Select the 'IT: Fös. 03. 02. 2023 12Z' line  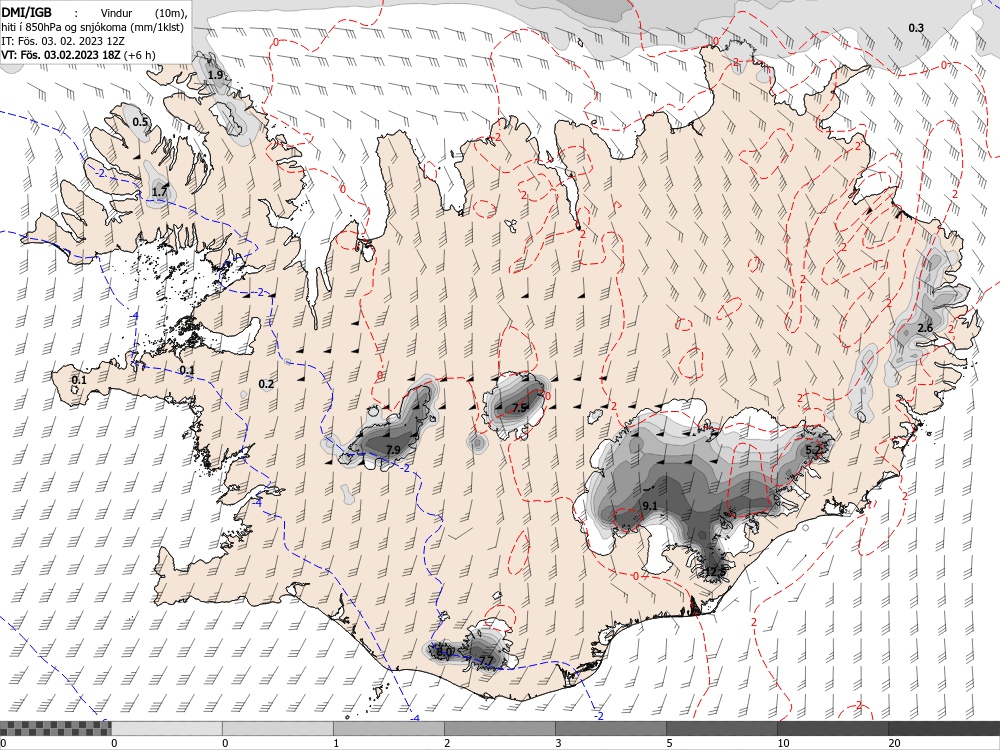pos(63,41)
